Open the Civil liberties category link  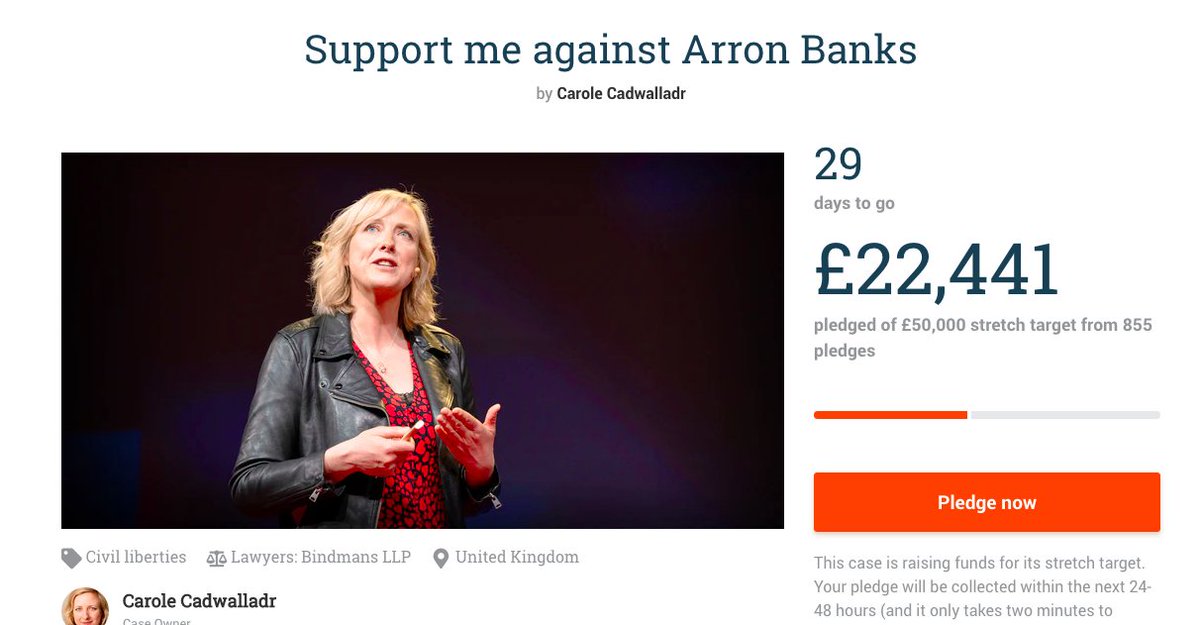(x=136, y=557)
